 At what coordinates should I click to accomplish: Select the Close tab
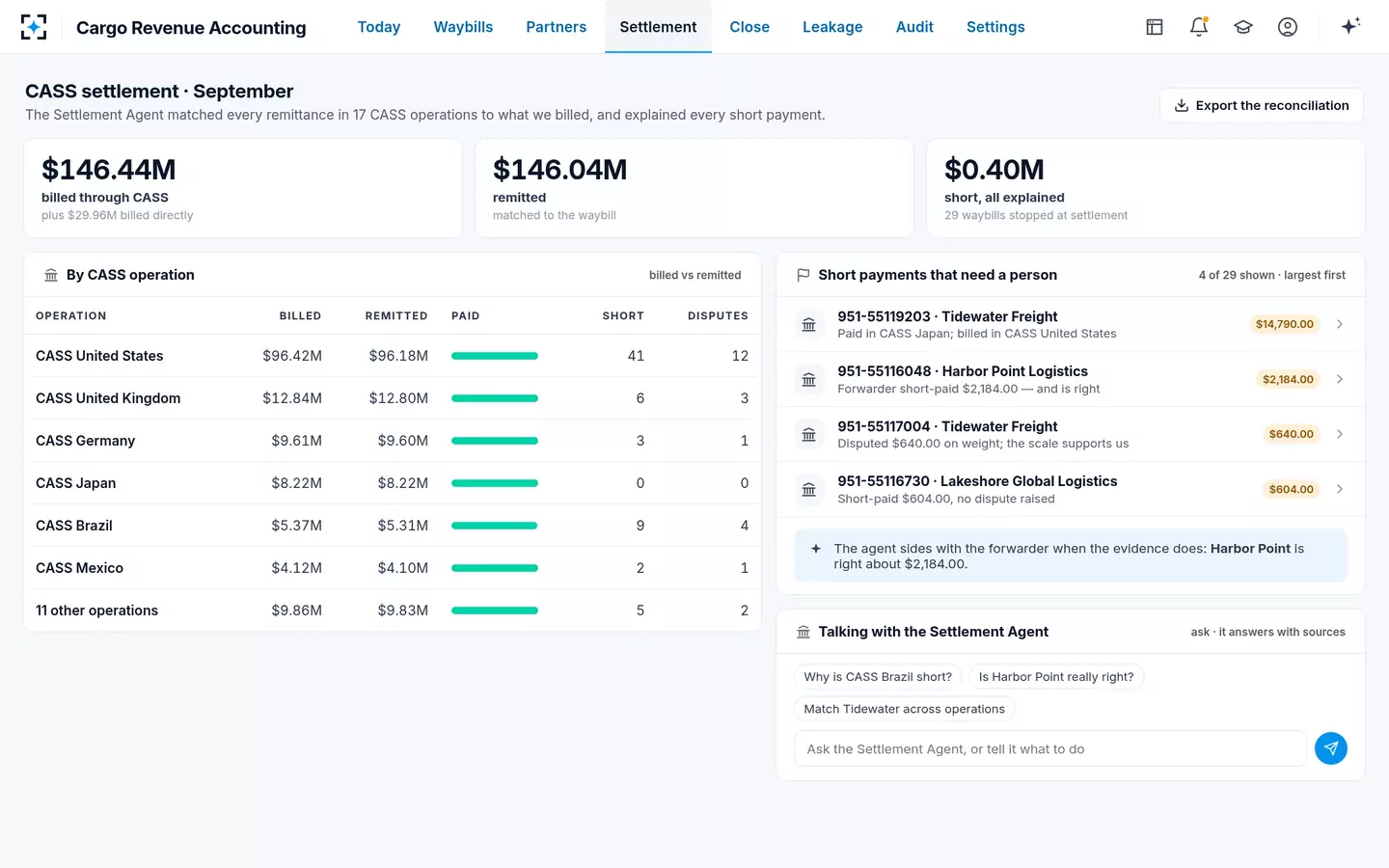[x=749, y=27]
